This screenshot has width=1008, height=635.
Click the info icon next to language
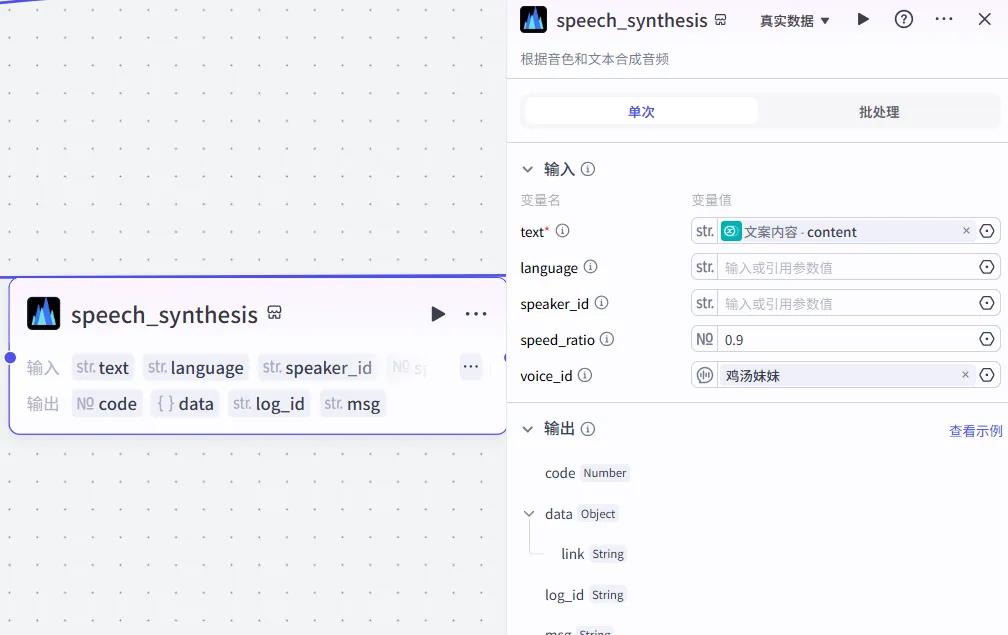coord(589,267)
